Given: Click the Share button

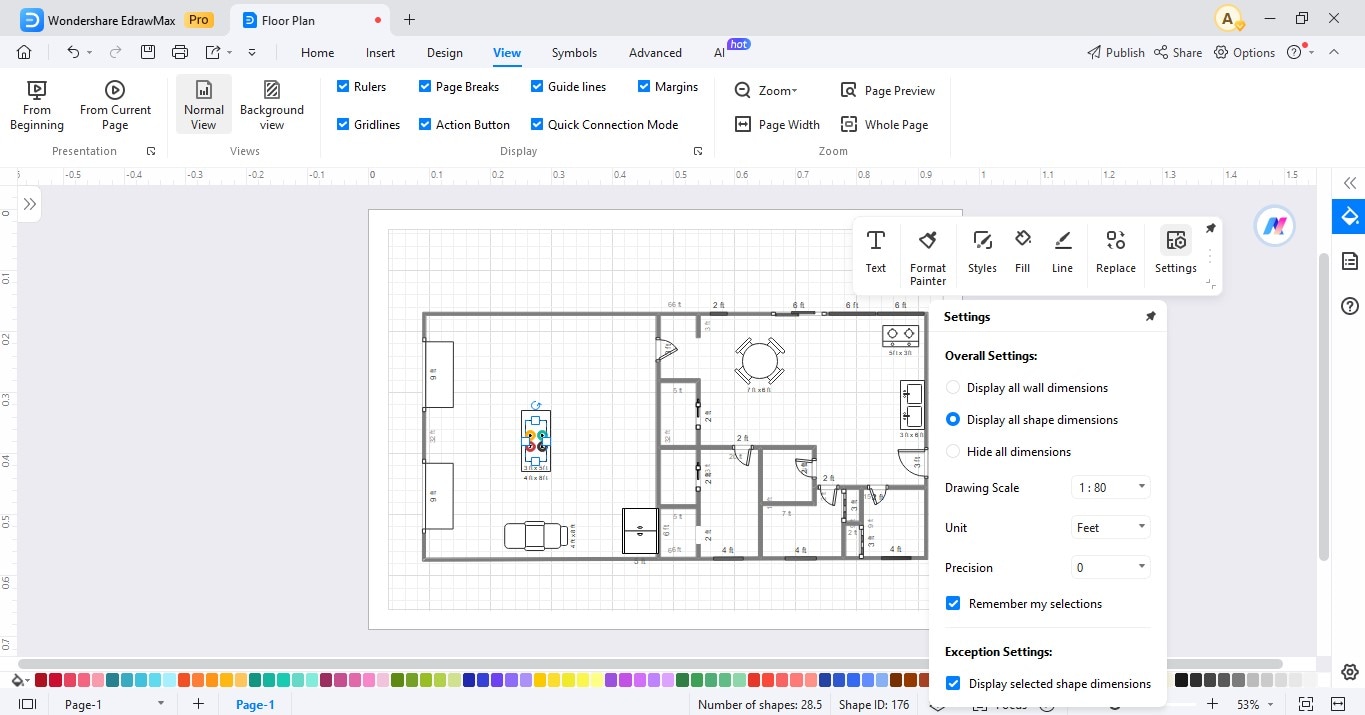Looking at the screenshot, I should 1177,53.
